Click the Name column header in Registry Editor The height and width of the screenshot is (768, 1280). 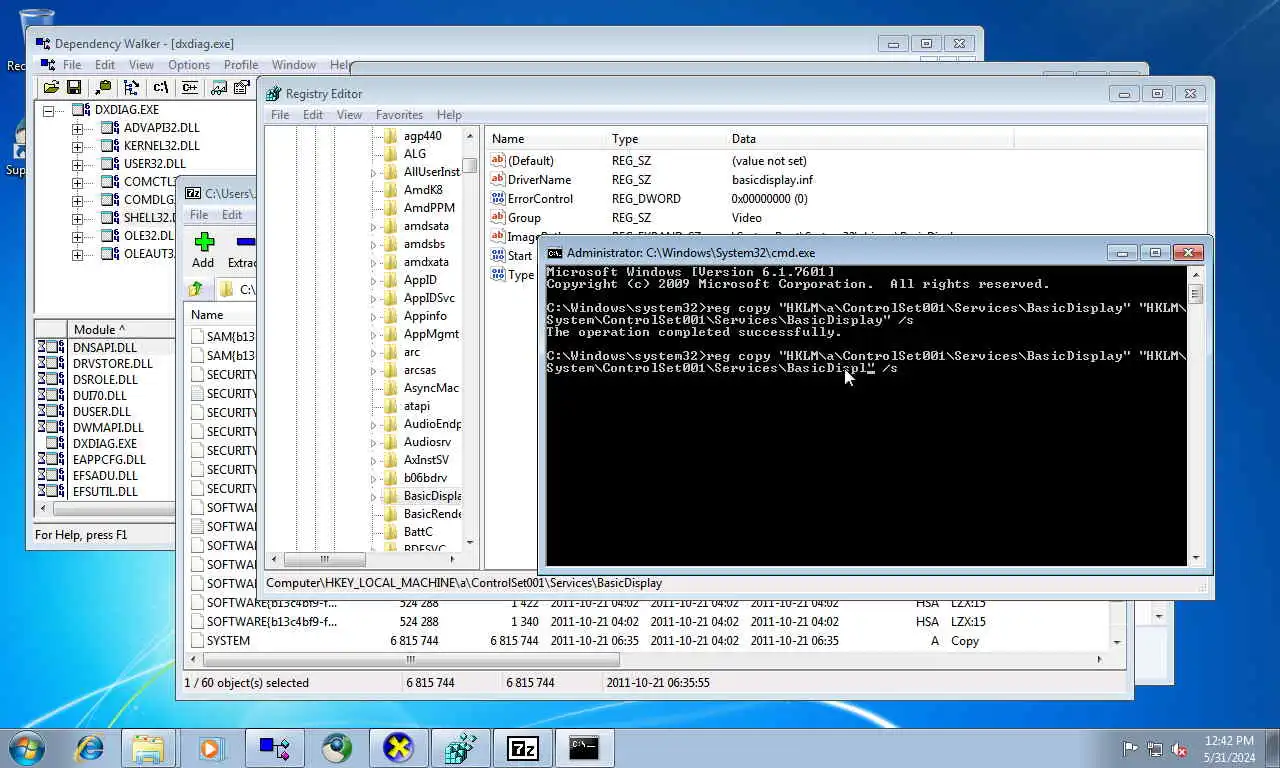click(546, 139)
